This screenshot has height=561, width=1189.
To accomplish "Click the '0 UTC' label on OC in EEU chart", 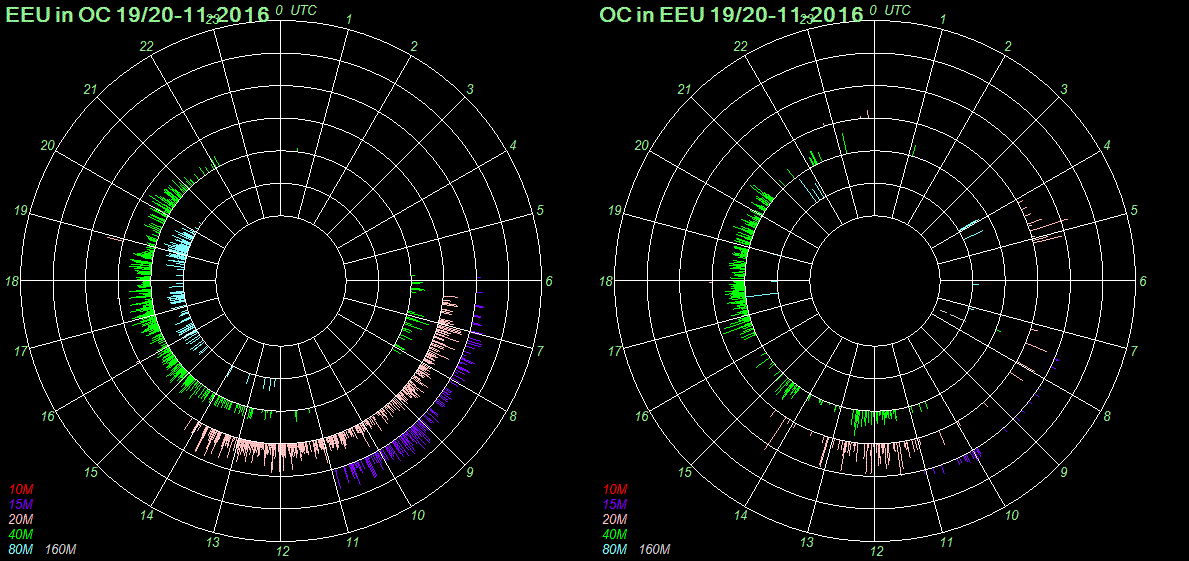I will (890, 10).
